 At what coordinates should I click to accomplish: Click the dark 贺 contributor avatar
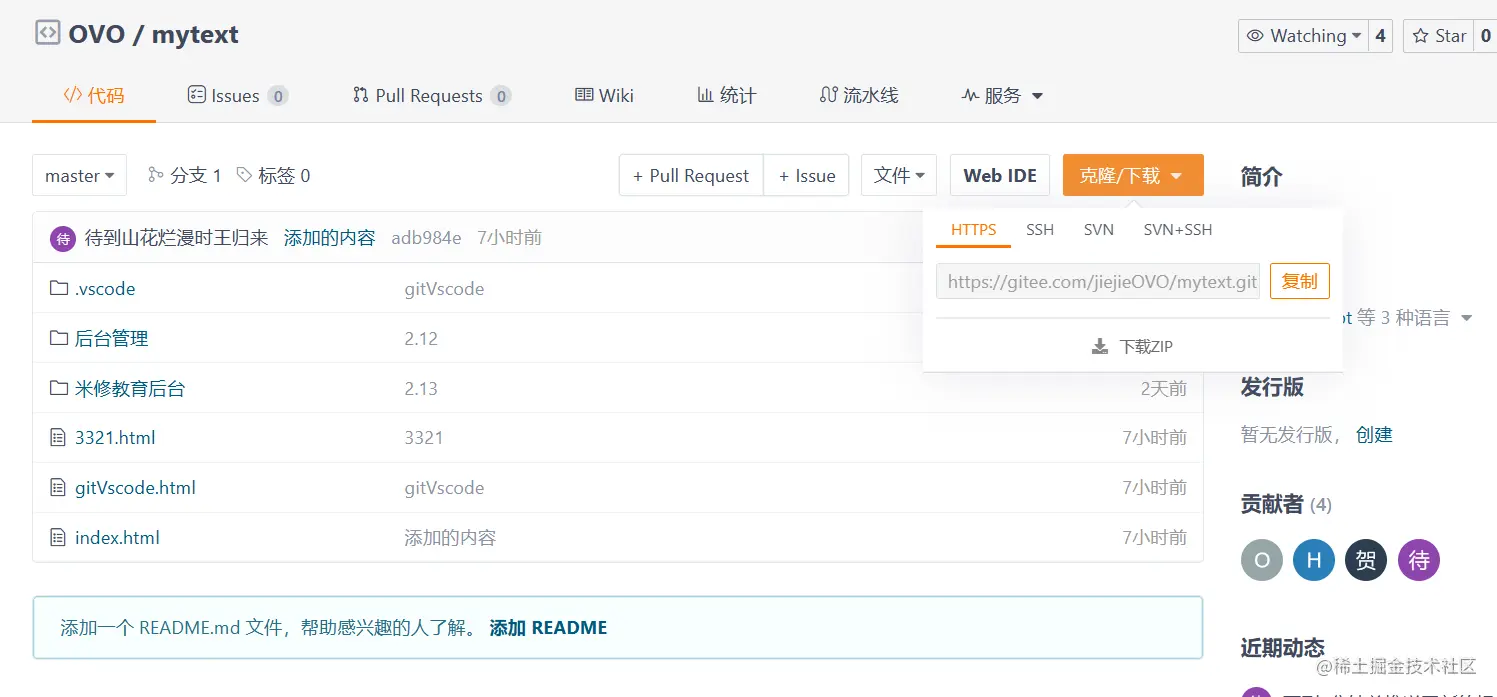[x=1366, y=560]
